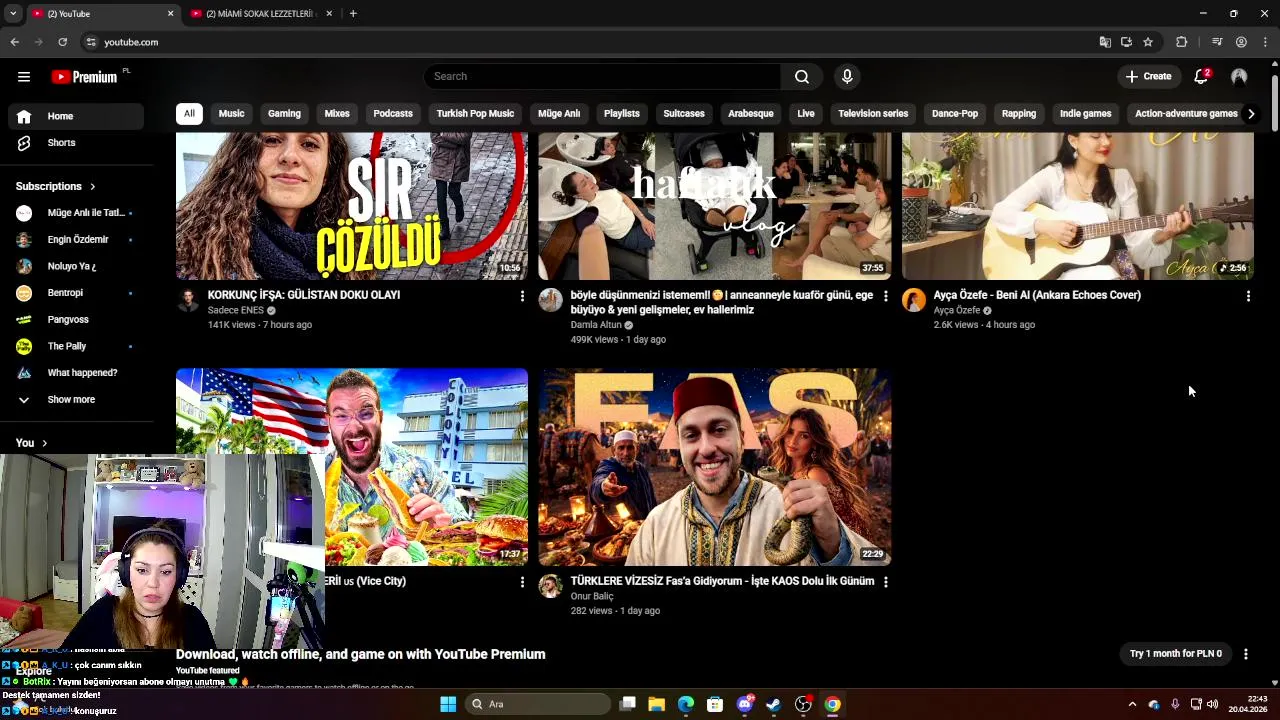Select the Home sidebar item

coord(76,116)
